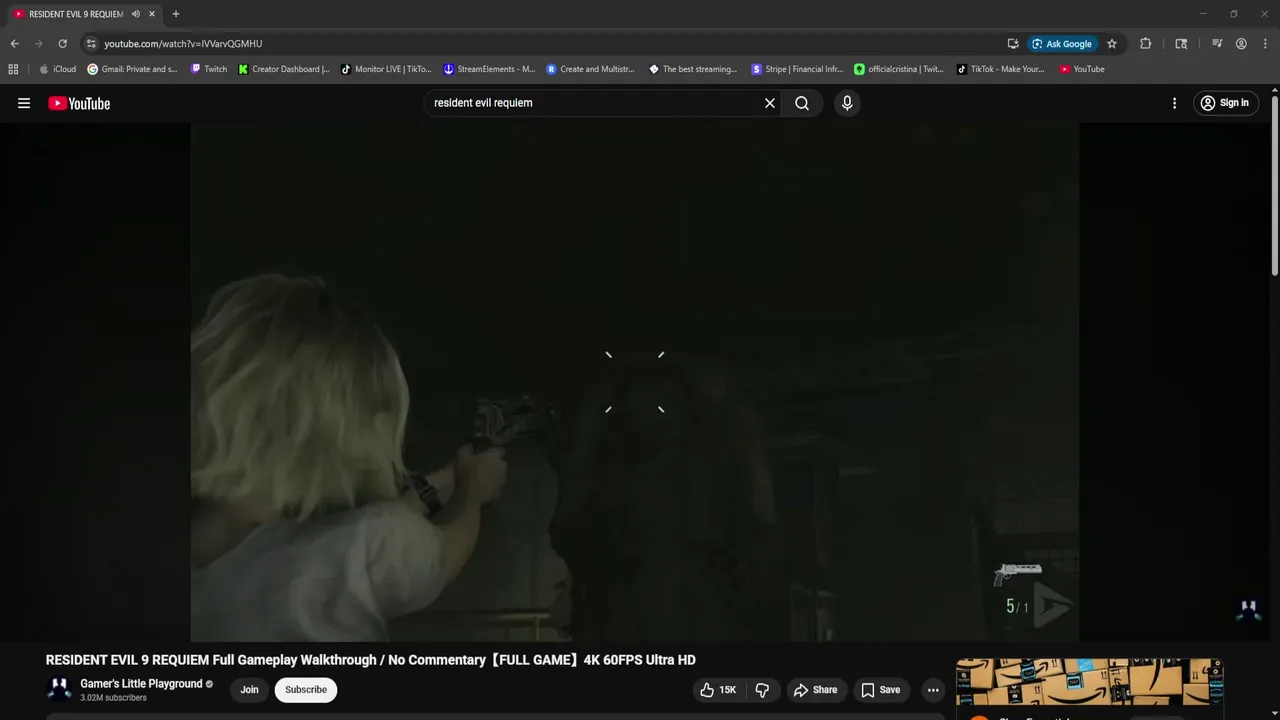The width and height of the screenshot is (1280, 720).
Task: Go to the YouTube home logo
Action: click(x=79, y=103)
